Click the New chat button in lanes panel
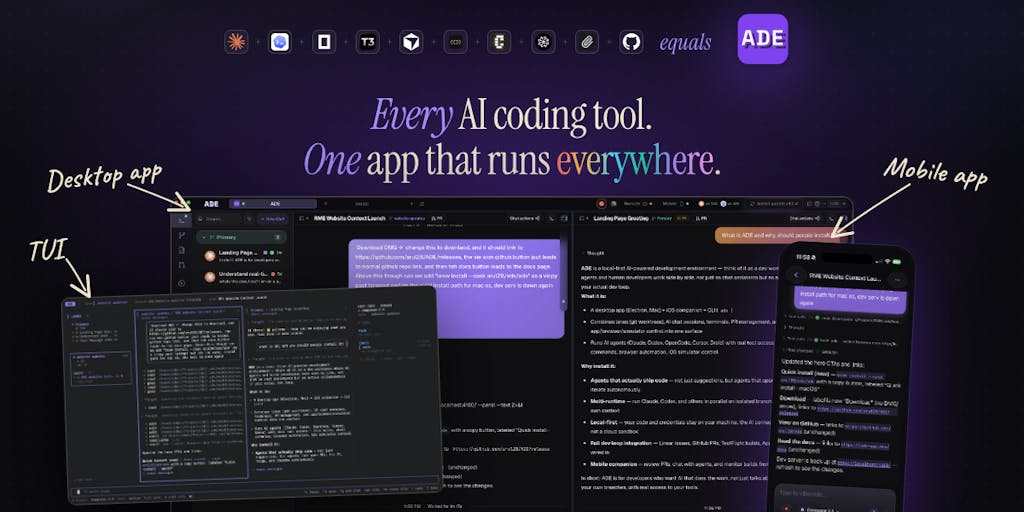1024x512 pixels. [272, 219]
